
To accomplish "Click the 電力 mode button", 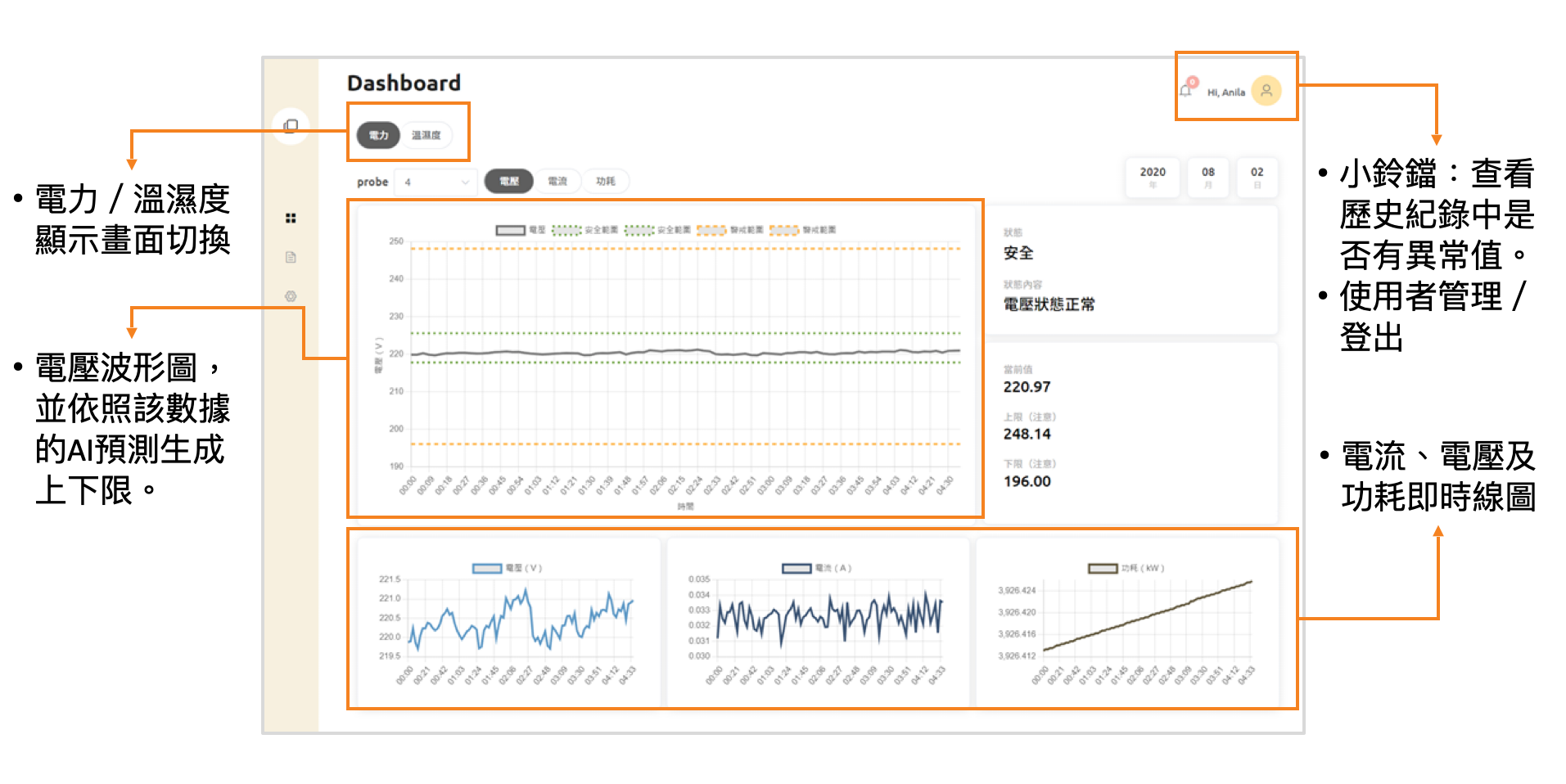I will tap(377, 136).
